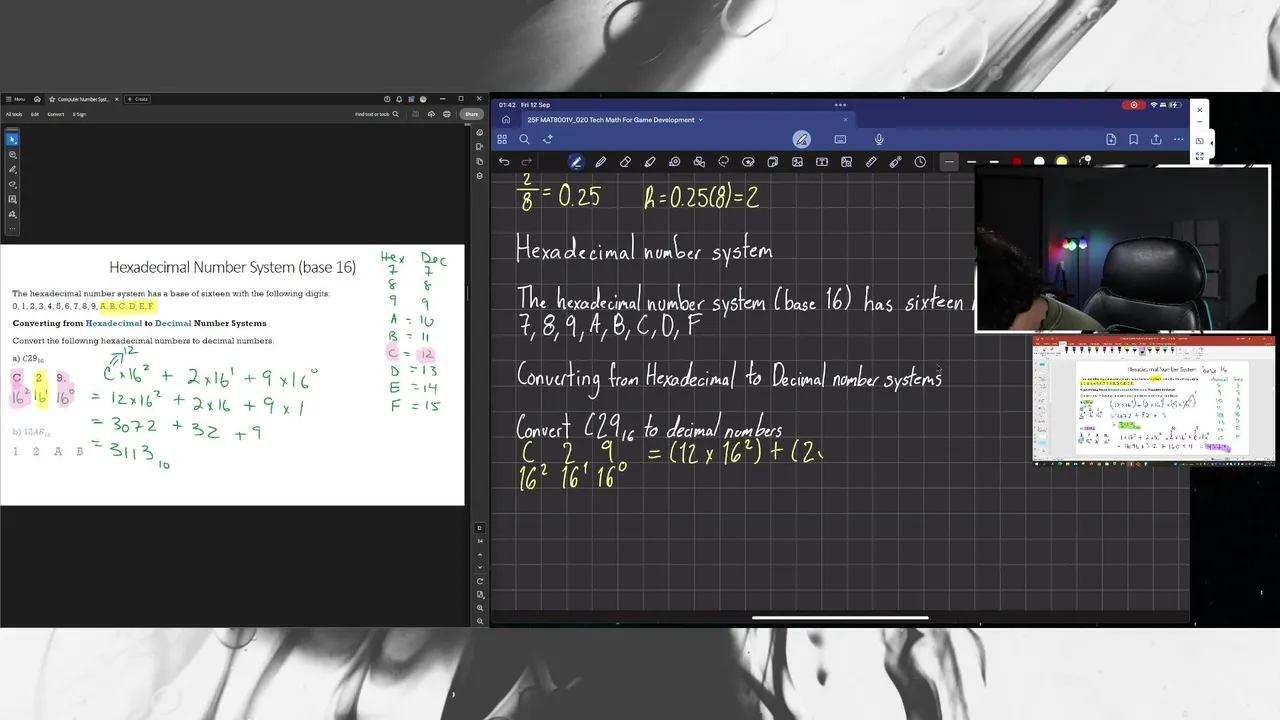Open the pages panel in PDF right rail
1280x720 pixels.
[x=480, y=161]
